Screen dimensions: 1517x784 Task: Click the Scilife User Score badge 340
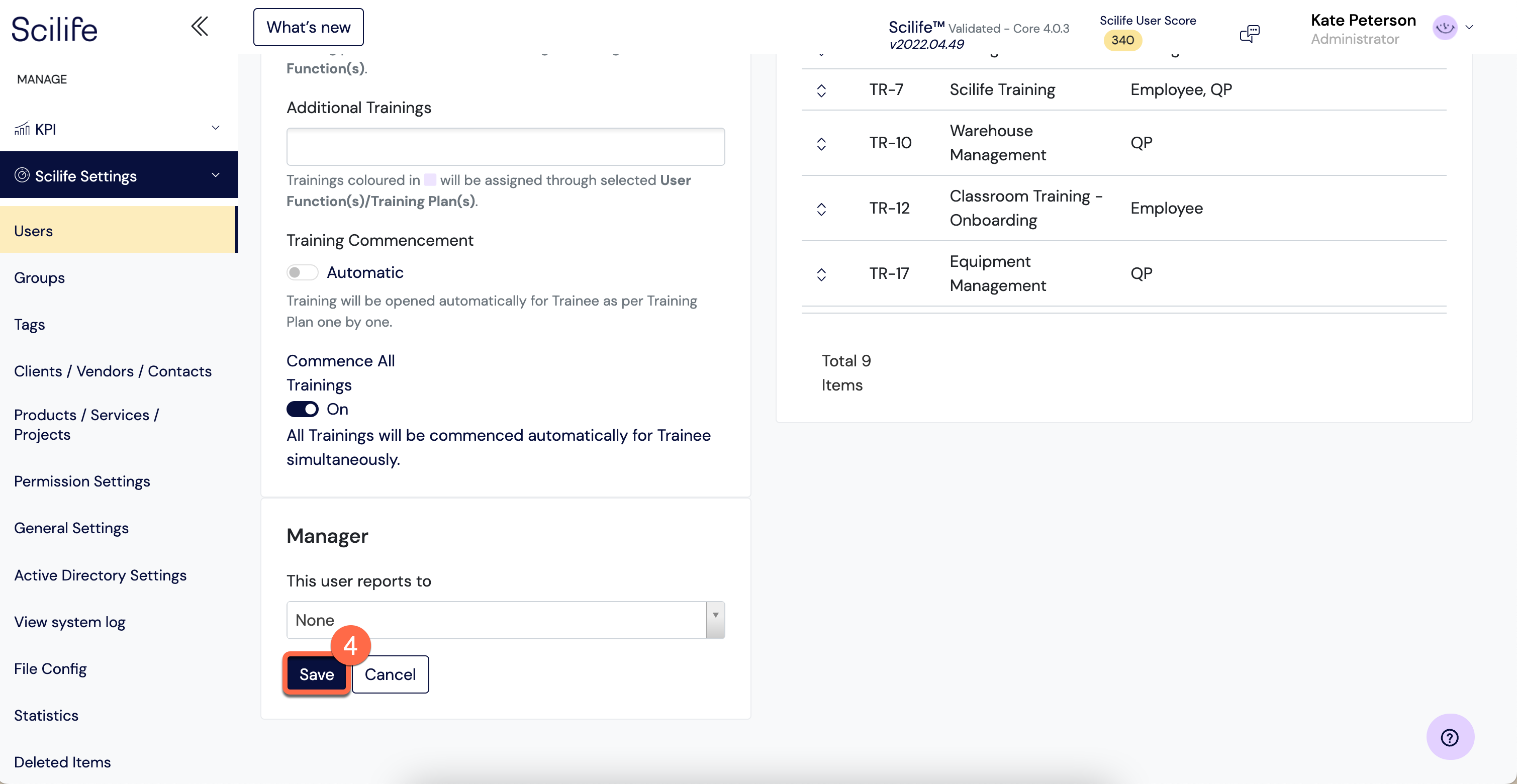click(x=1122, y=40)
